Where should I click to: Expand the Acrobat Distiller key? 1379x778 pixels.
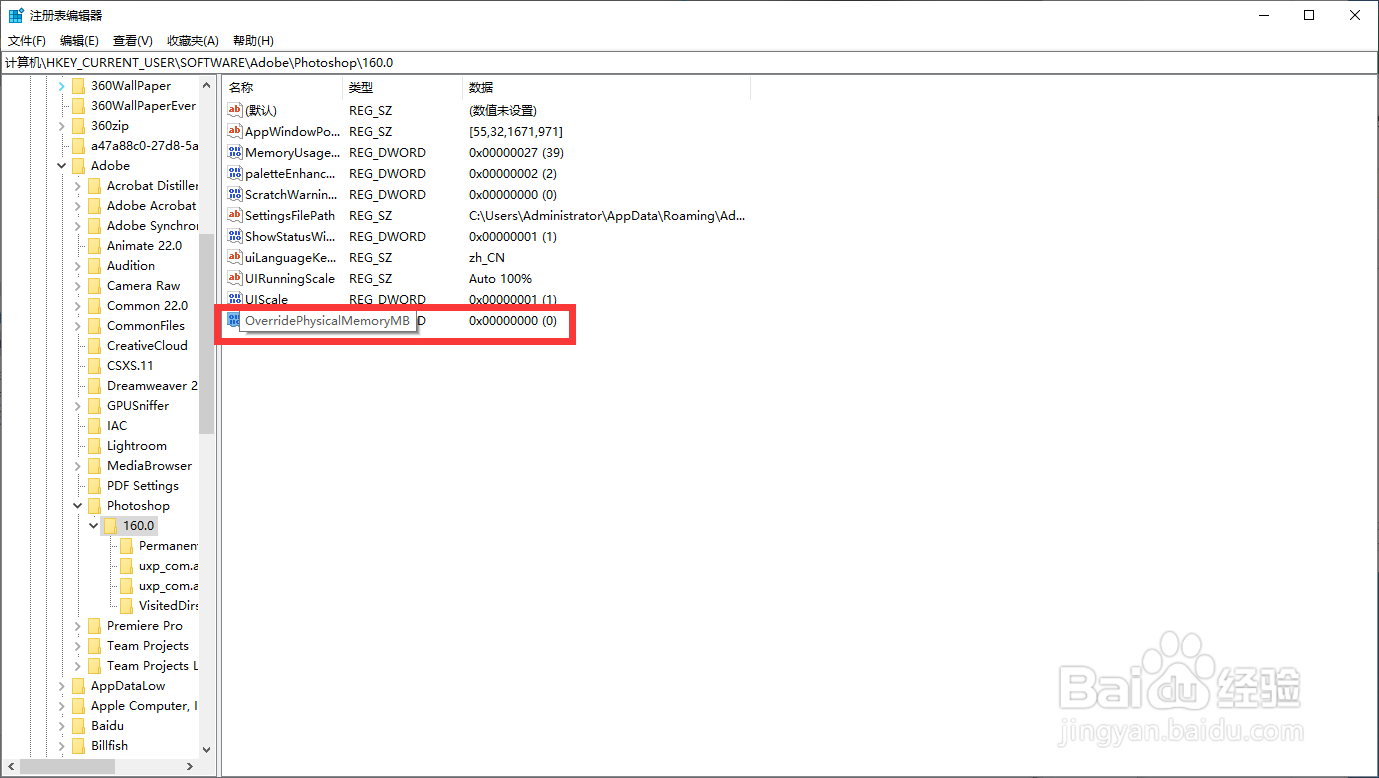pyautogui.click(x=78, y=185)
